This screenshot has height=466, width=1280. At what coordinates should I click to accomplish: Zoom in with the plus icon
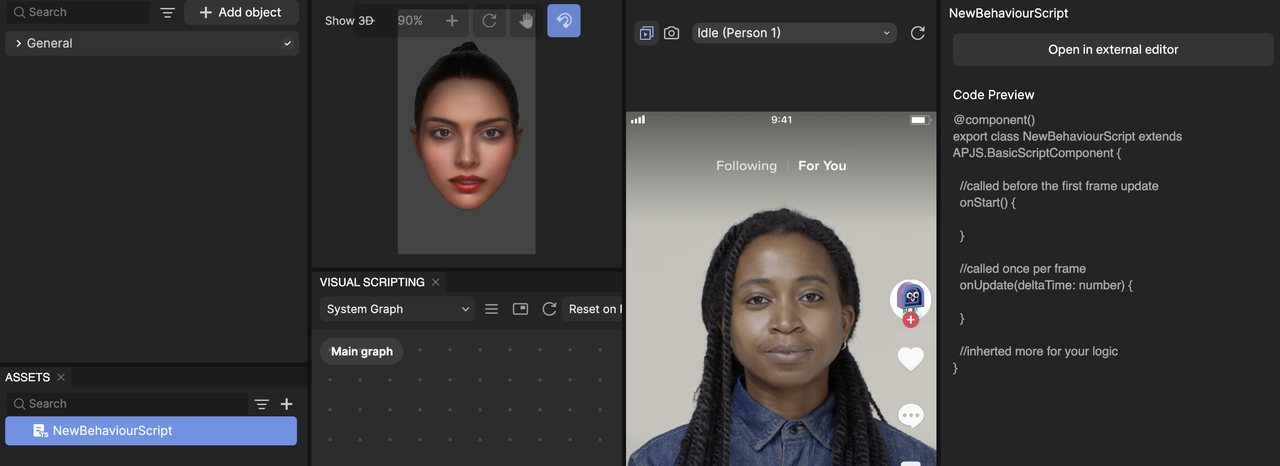pyautogui.click(x=452, y=21)
